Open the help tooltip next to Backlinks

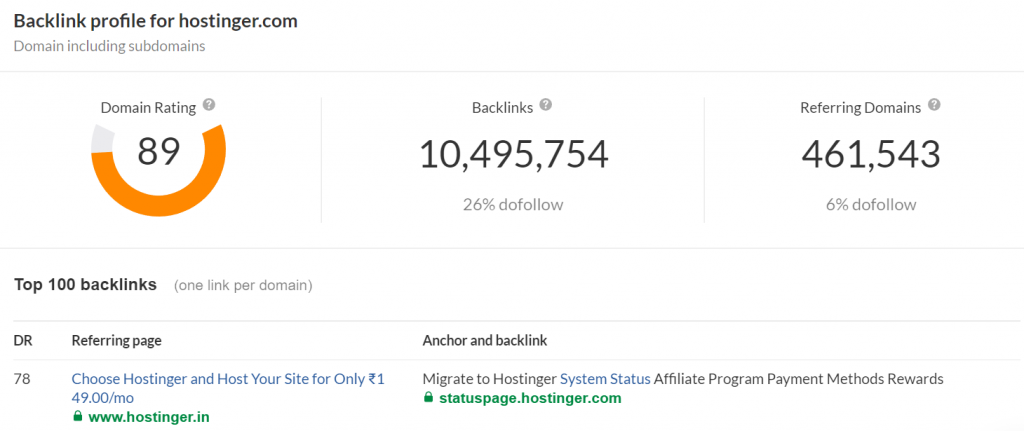click(x=545, y=105)
